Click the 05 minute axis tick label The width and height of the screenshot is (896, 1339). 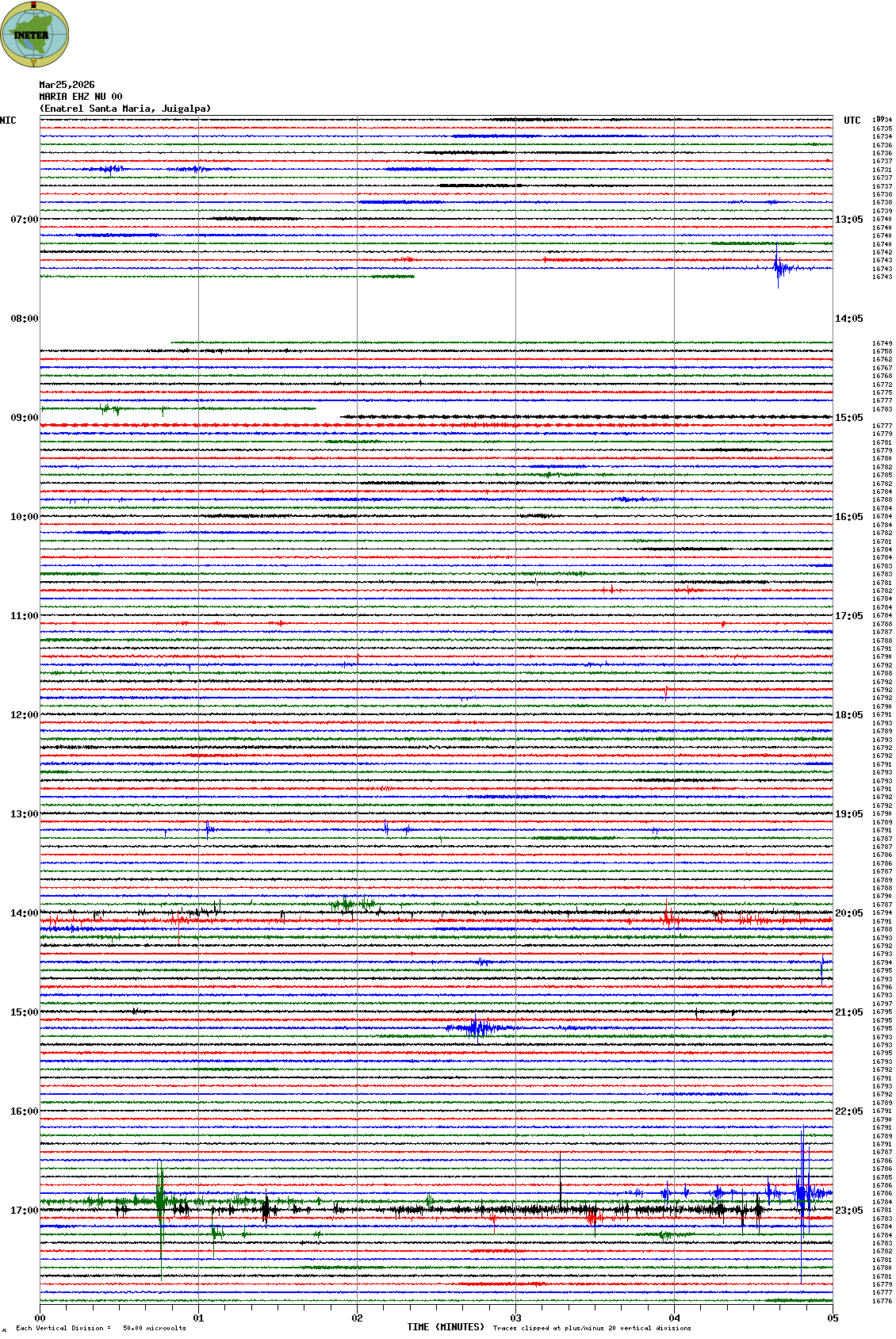tap(833, 1318)
